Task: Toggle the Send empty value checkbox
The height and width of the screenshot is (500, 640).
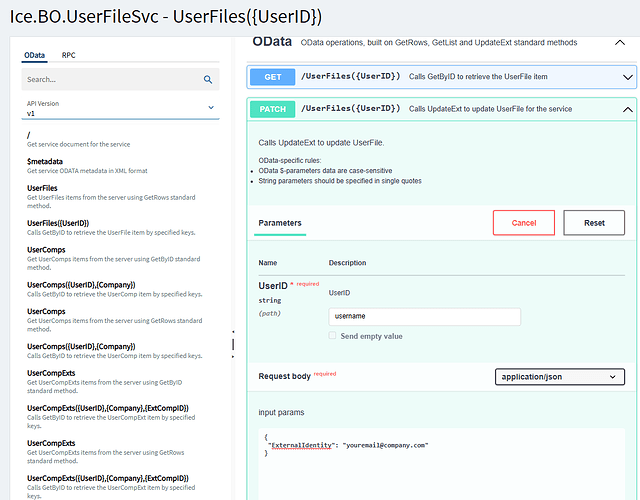Action: [x=332, y=336]
